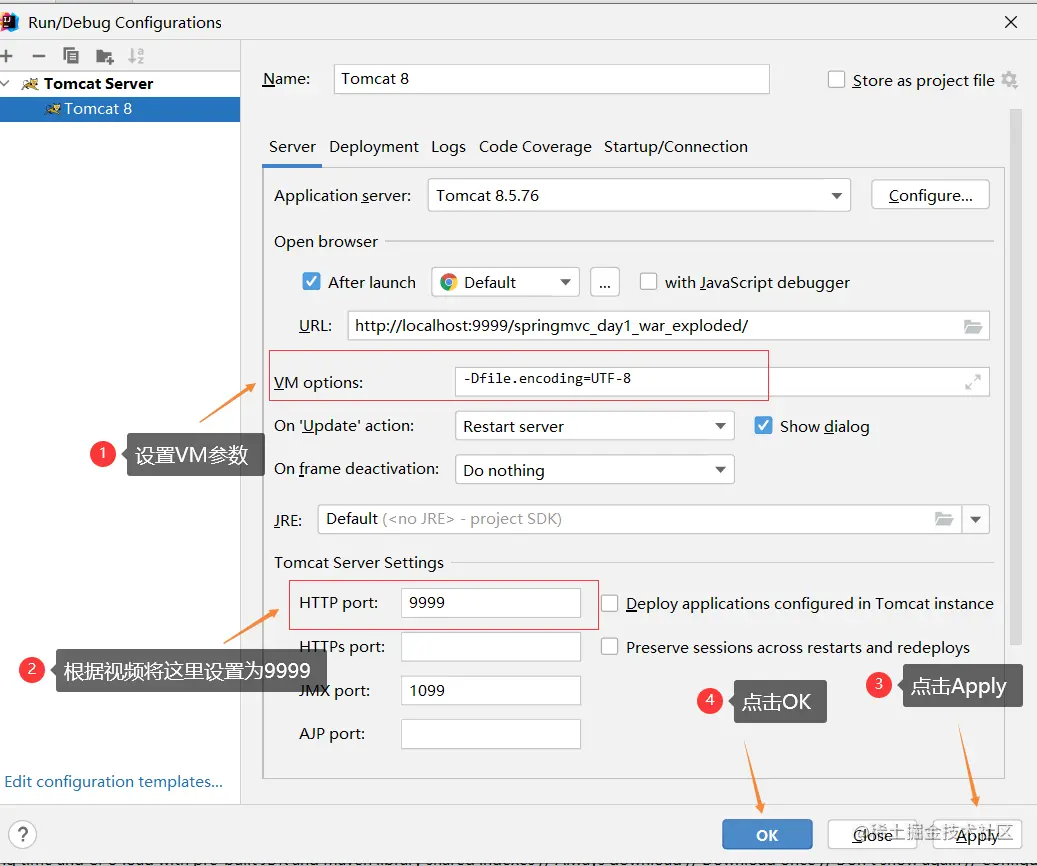Viewport: 1037px width, 866px height.
Task: Enable Preserve sessions across restarts and redeploys
Action: [x=610, y=646]
